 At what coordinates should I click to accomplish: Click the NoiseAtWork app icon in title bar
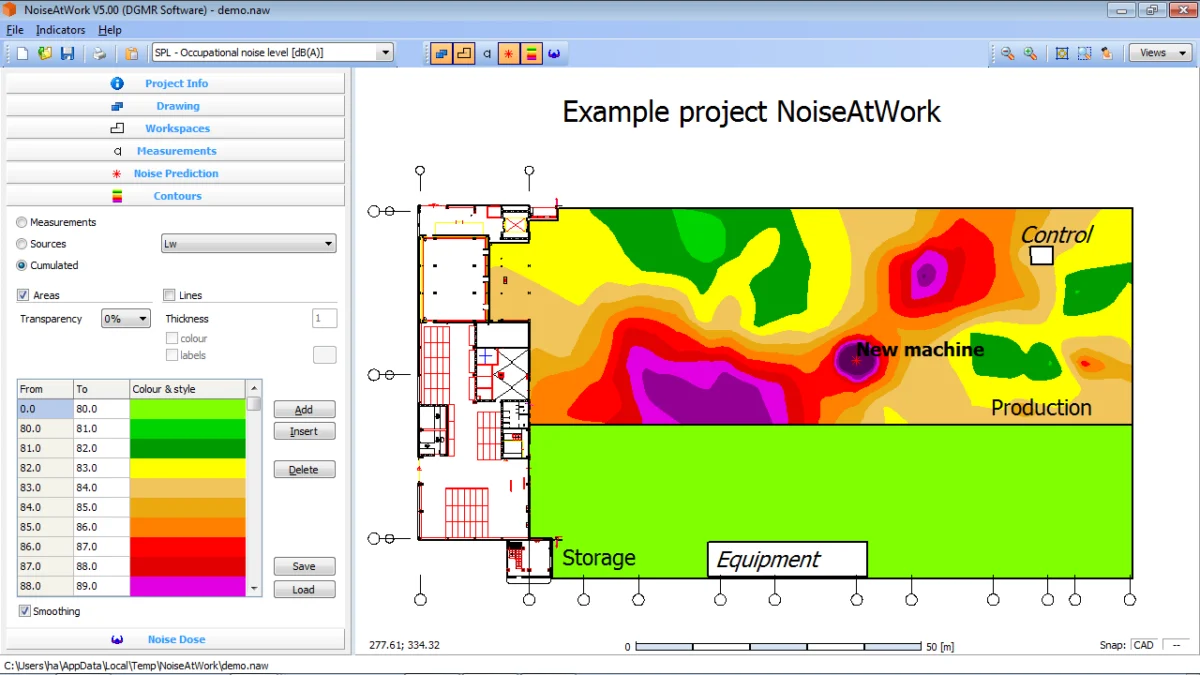pos(9,9)
